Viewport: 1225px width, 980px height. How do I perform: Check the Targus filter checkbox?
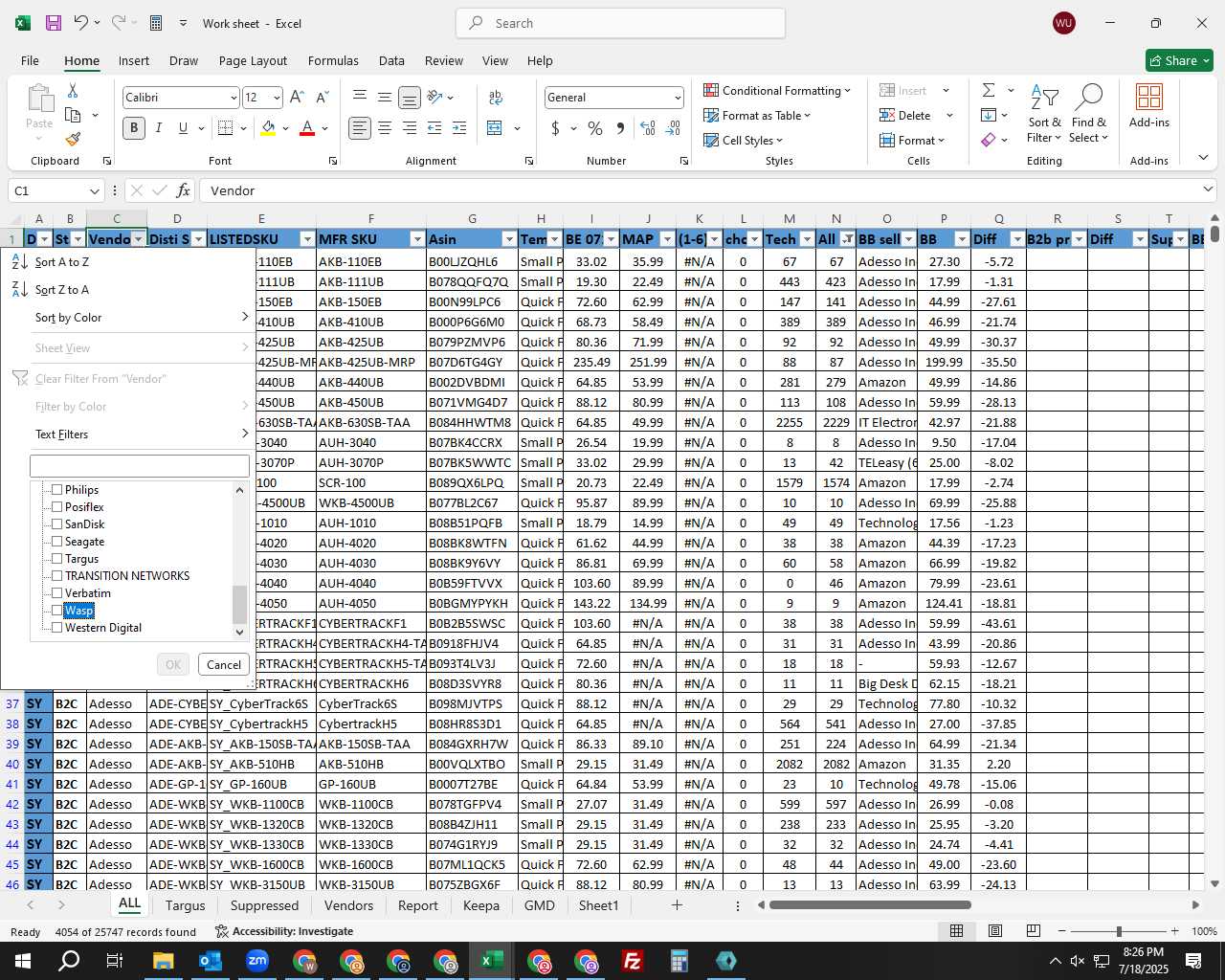click(56, 559)
